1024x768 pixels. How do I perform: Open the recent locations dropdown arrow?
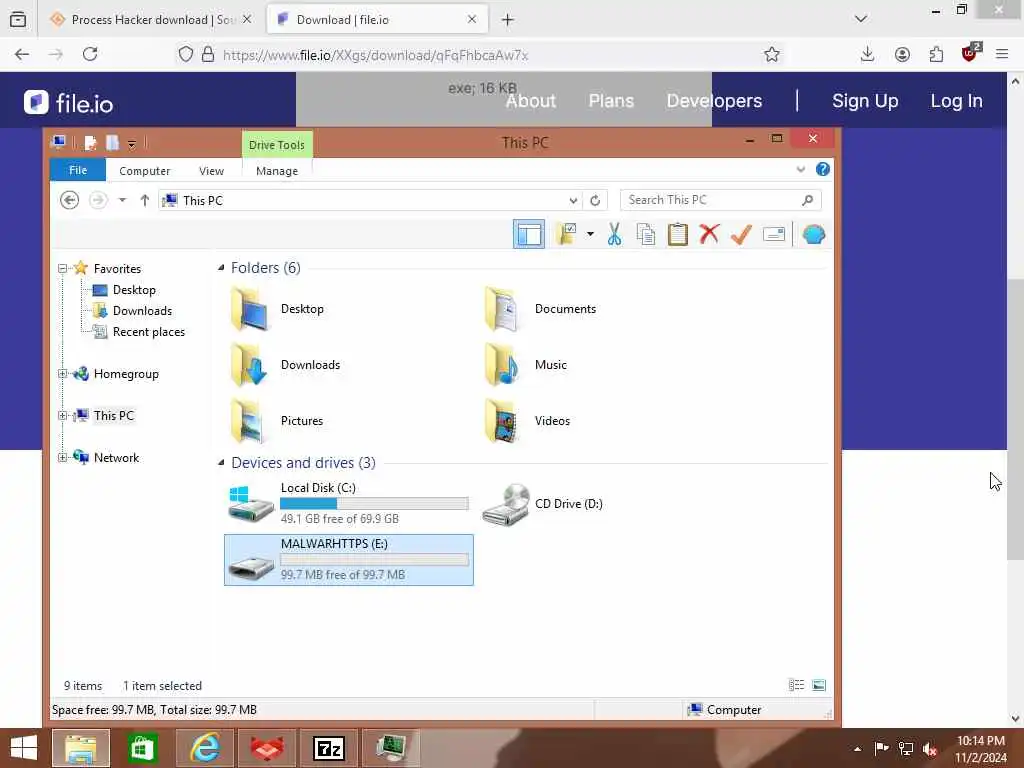coord(122,200)
